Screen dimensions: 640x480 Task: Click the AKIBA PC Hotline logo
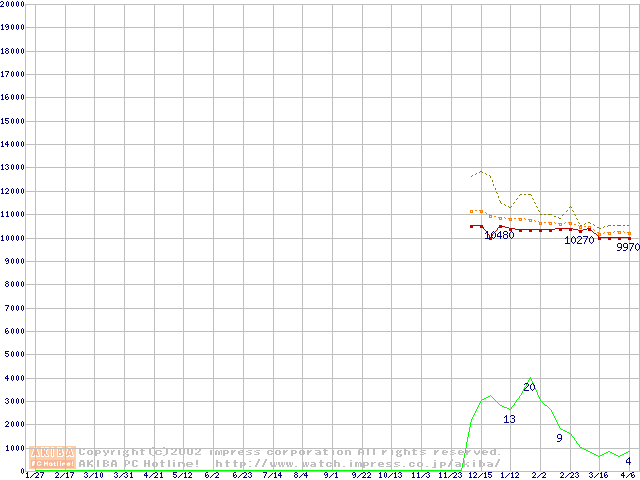click(x=53, y=457)
